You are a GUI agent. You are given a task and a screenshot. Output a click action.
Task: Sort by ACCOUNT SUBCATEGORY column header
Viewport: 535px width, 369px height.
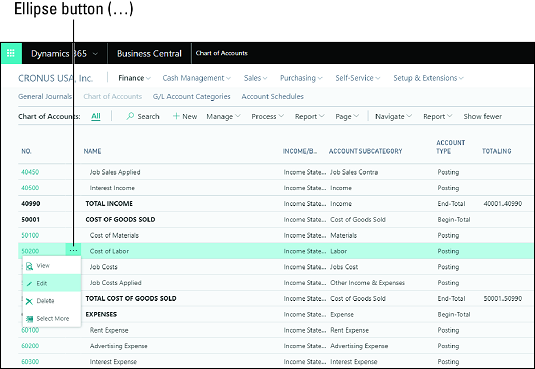tap(365, 151)
